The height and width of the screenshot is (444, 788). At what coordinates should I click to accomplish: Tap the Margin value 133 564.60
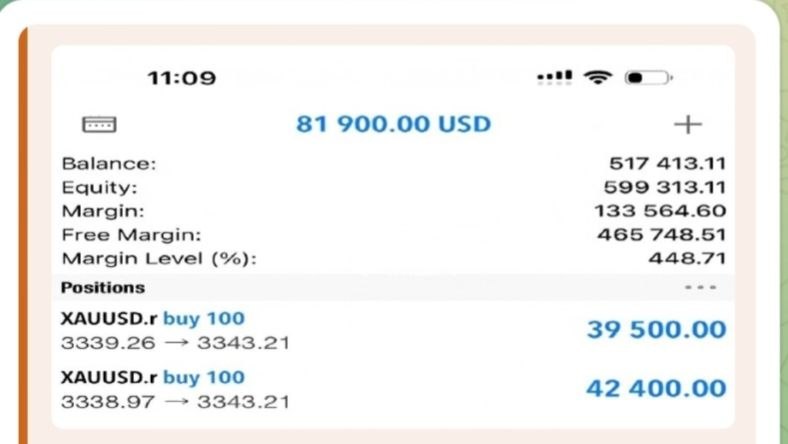pyautogui.click(x=660, y=211)
